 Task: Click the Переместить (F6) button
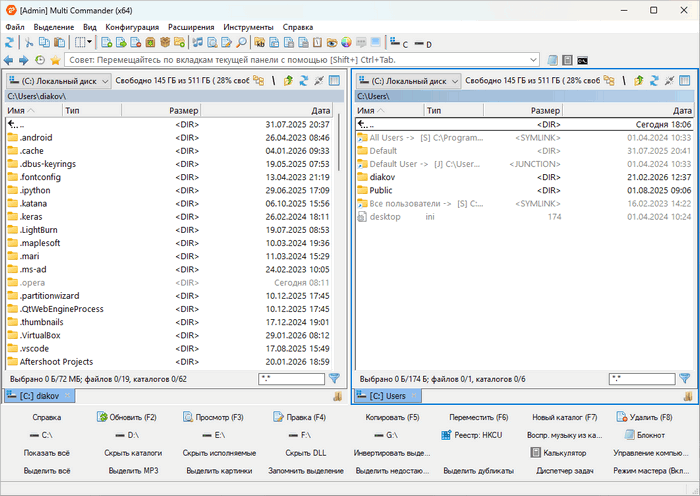pos(479,417)
